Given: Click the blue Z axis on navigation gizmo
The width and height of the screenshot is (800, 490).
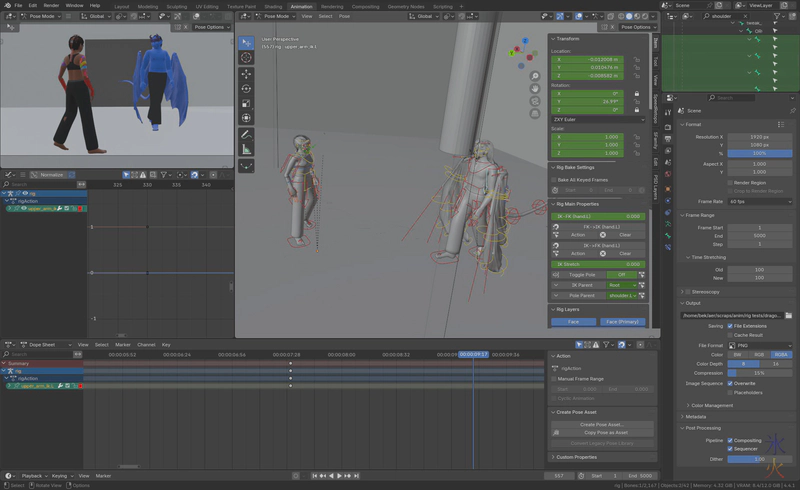Looking at the screenshot, I should (x=525, y=41).
